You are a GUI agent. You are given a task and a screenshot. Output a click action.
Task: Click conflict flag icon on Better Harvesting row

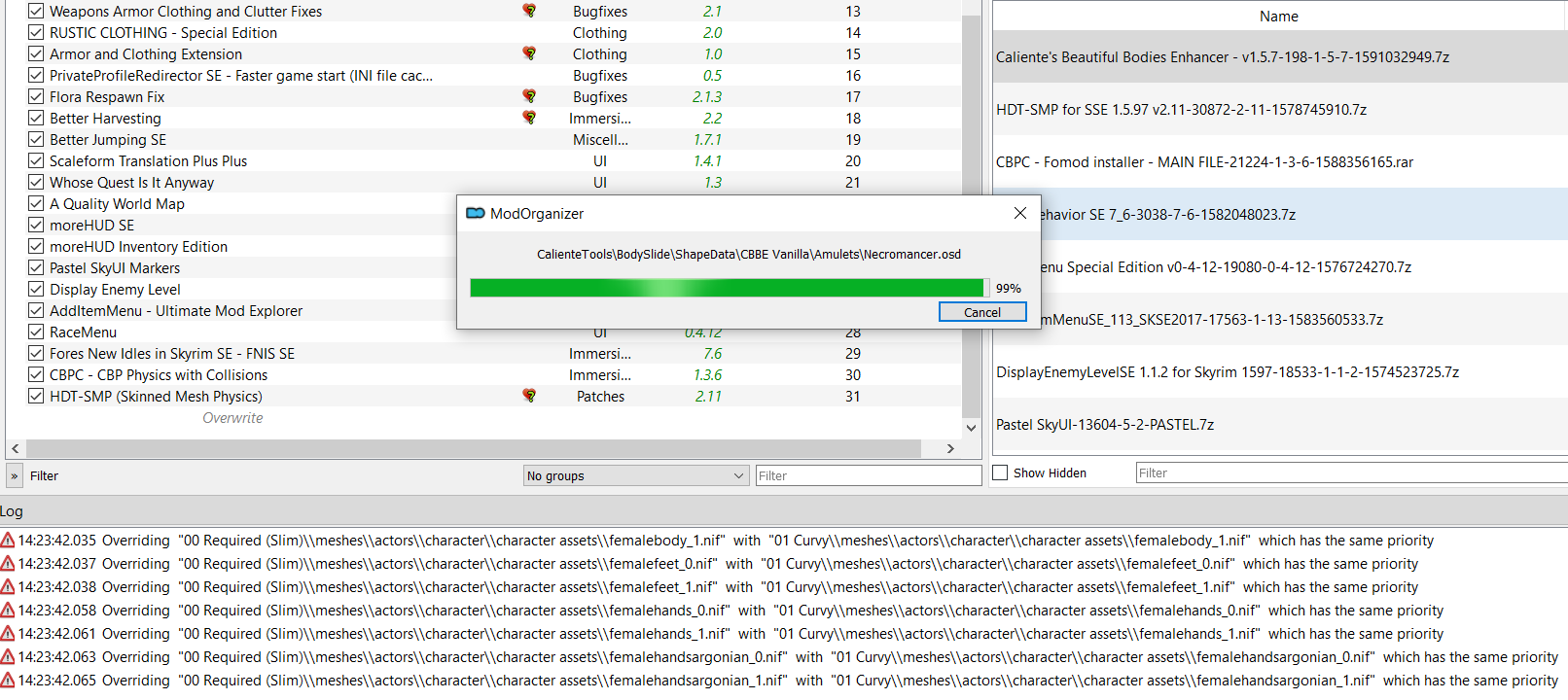pos(529,118)
